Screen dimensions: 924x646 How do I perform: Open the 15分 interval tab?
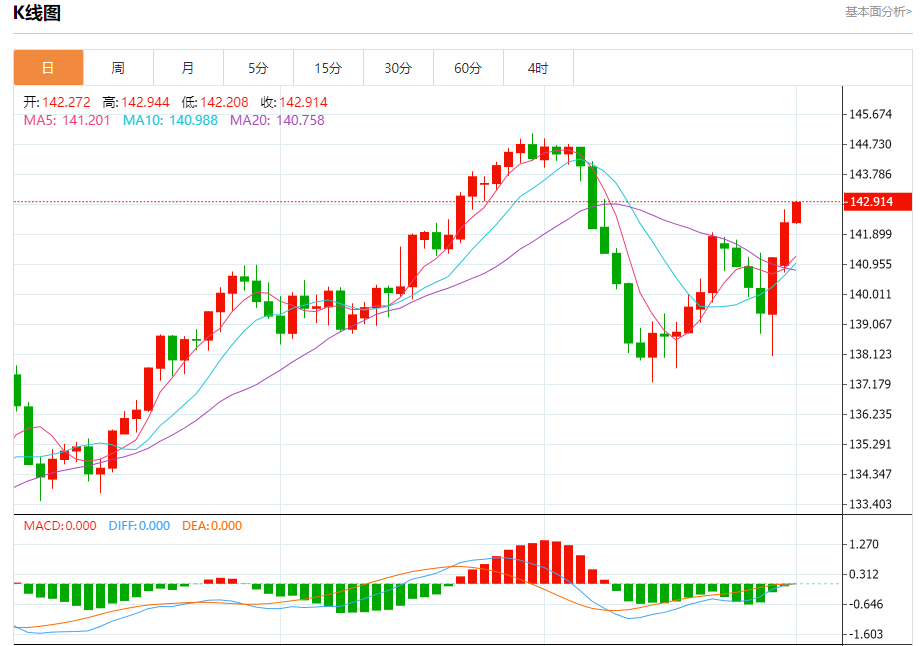(x=328, y=68)
